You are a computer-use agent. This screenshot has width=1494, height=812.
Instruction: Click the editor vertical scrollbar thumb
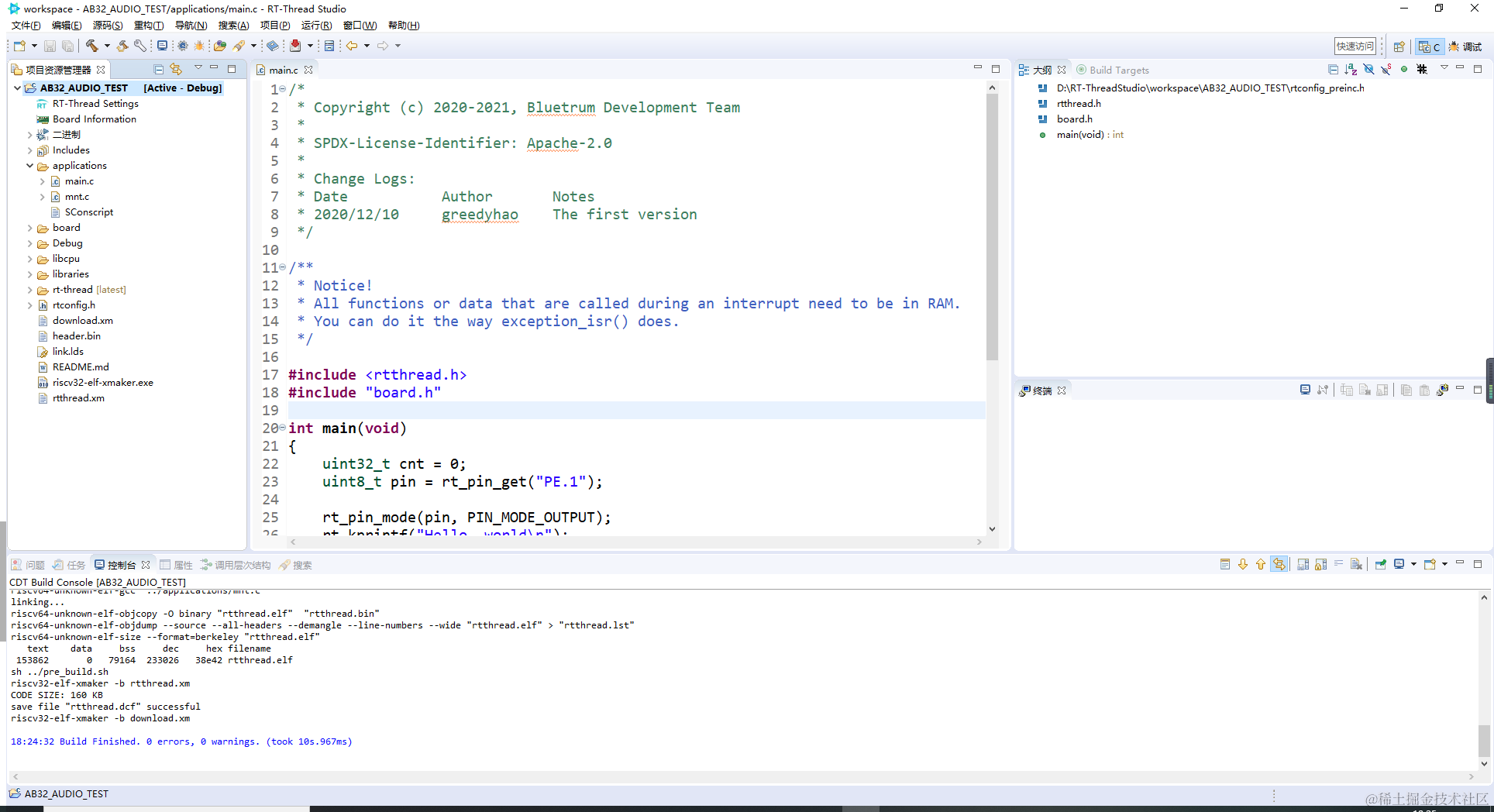(x=992, y=226)
